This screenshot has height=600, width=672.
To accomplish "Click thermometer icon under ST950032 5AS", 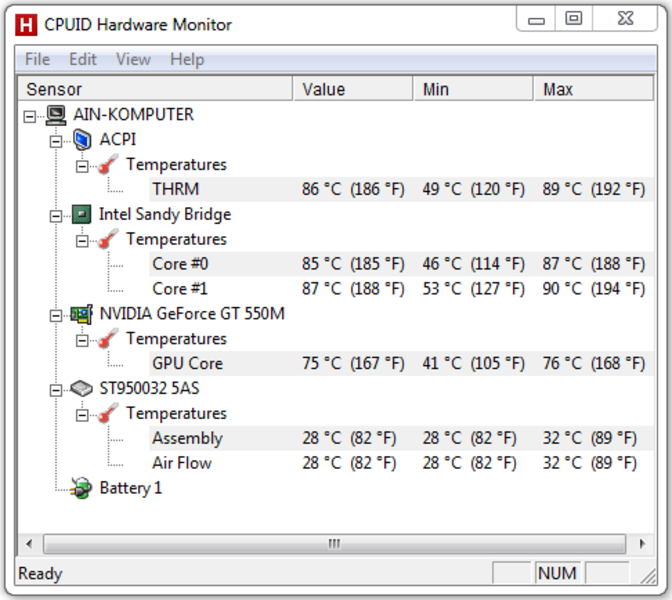I will pyautogui.click(x=108, y=414).
